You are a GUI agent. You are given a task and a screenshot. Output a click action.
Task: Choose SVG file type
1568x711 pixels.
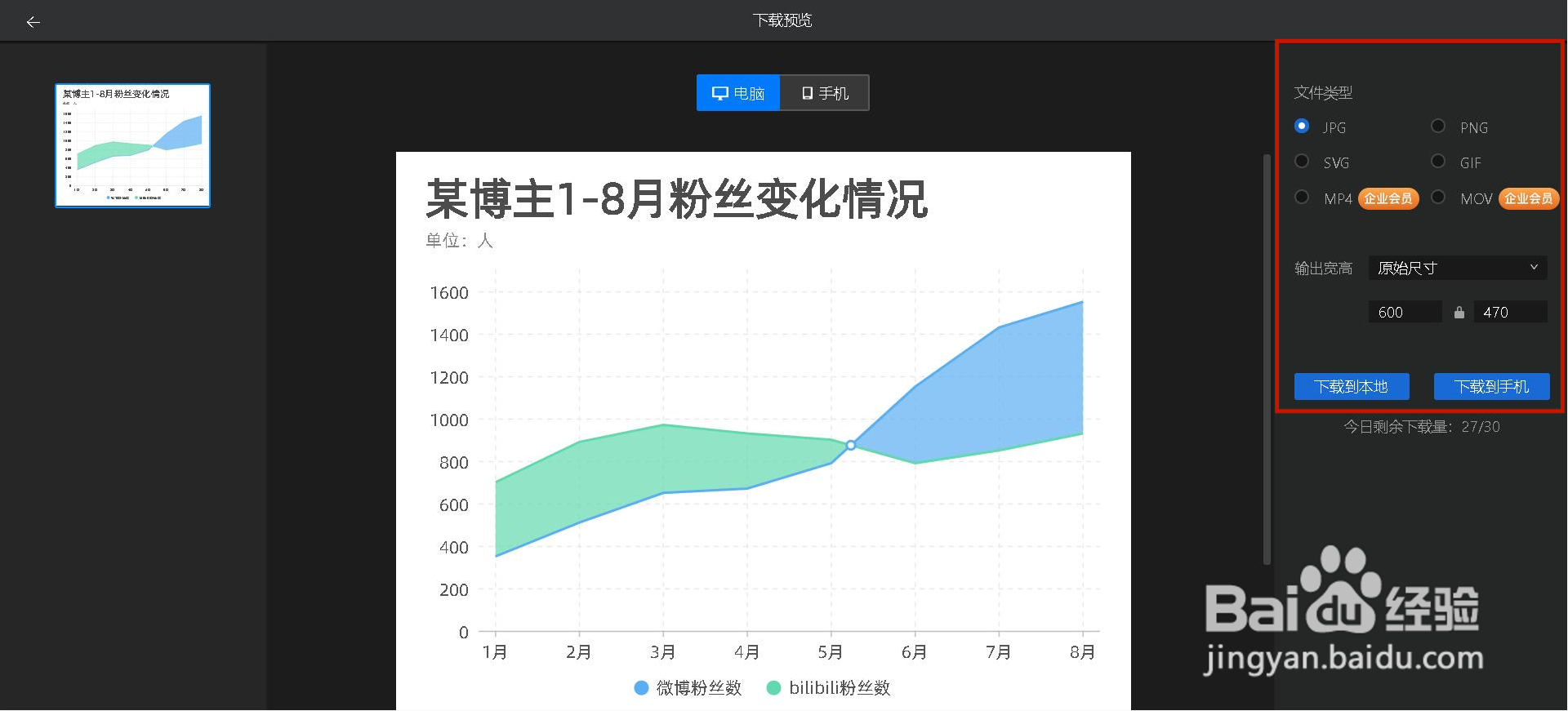(x=1302, y=161)
